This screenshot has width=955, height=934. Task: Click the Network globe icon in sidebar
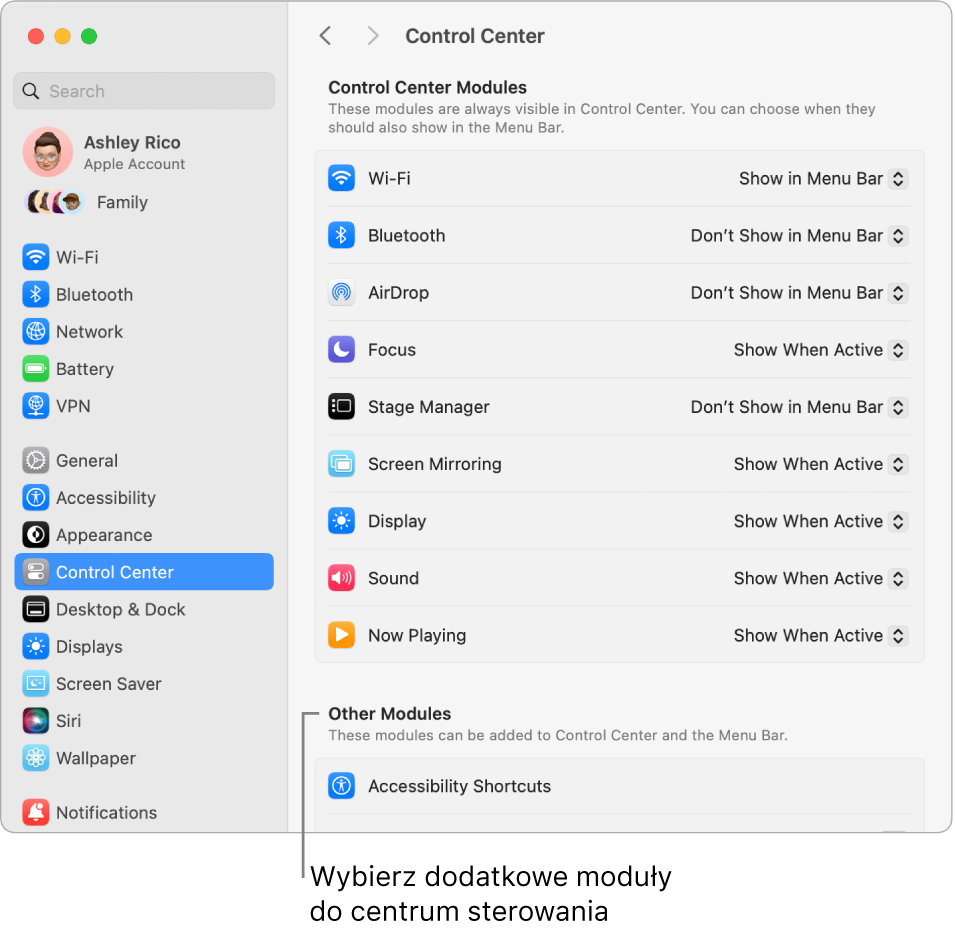pos(36,331)
